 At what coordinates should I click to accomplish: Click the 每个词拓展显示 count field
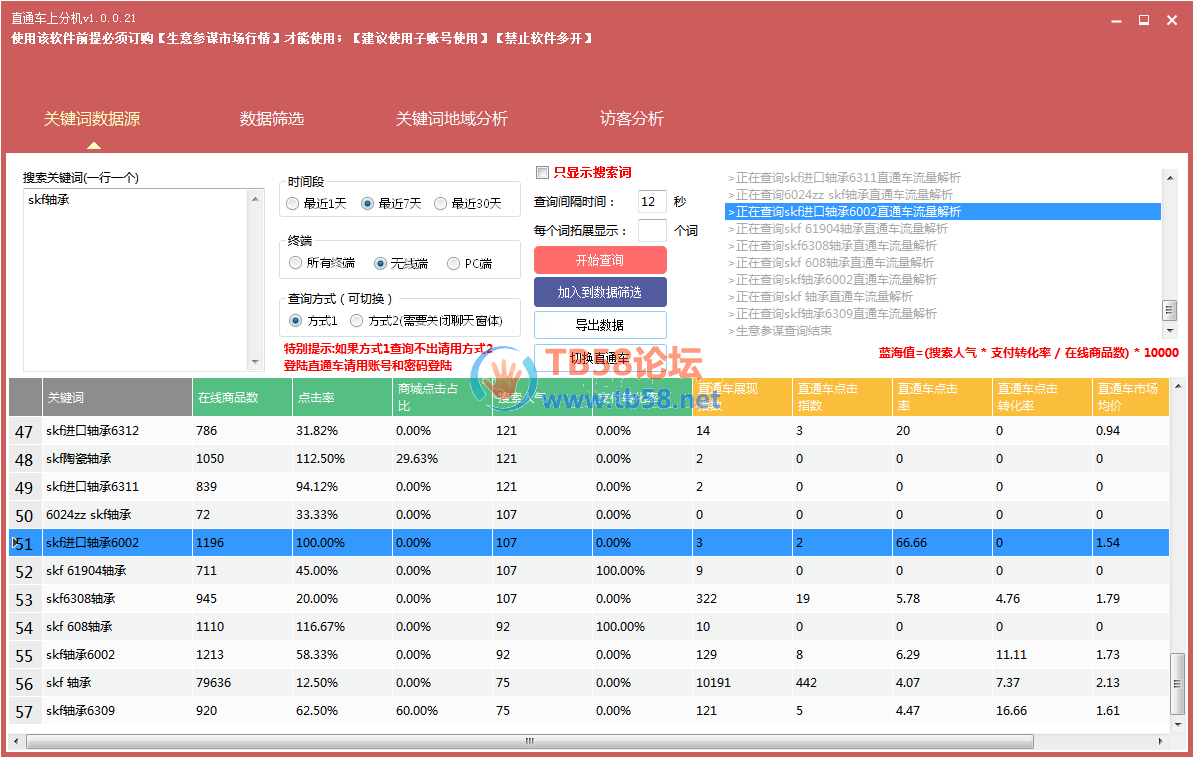point(652,230)
